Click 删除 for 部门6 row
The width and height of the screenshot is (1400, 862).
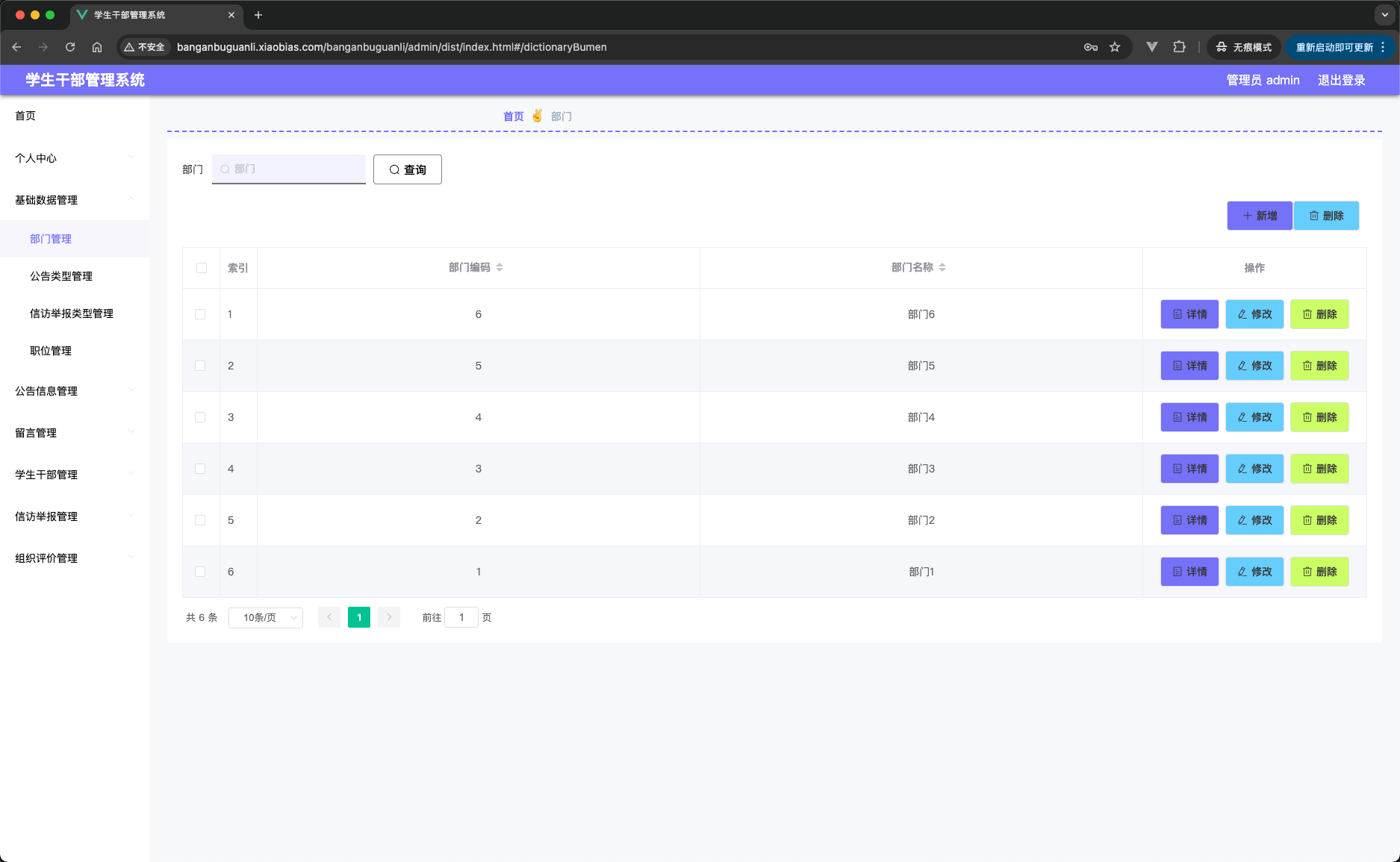point(1319,314)
